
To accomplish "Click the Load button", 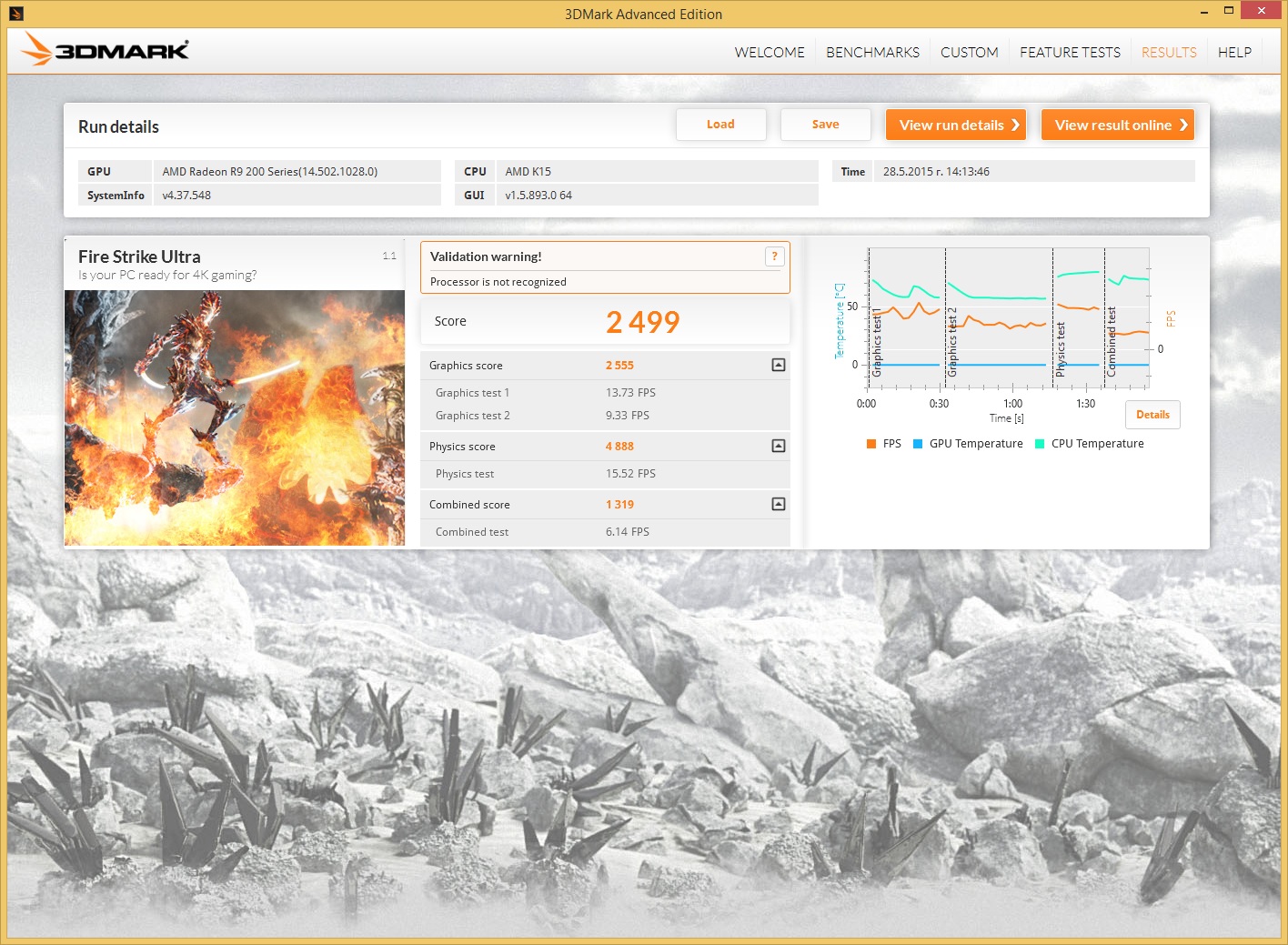I will point(720,125).
